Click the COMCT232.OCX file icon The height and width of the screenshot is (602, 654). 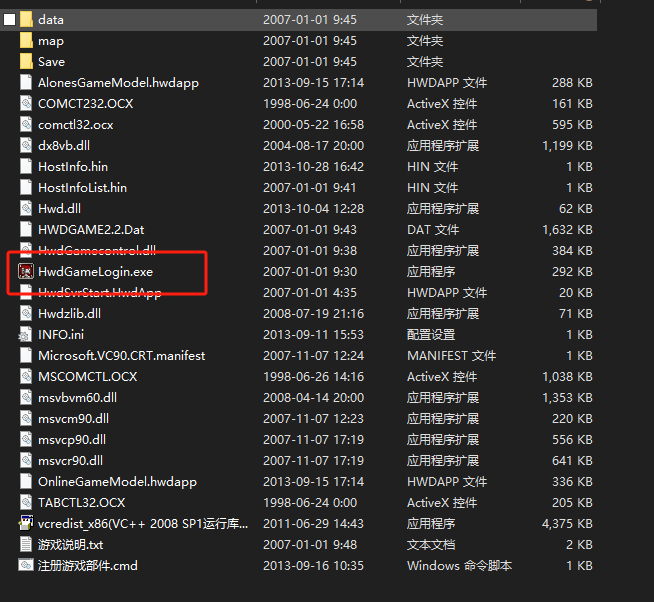(26, 103)
